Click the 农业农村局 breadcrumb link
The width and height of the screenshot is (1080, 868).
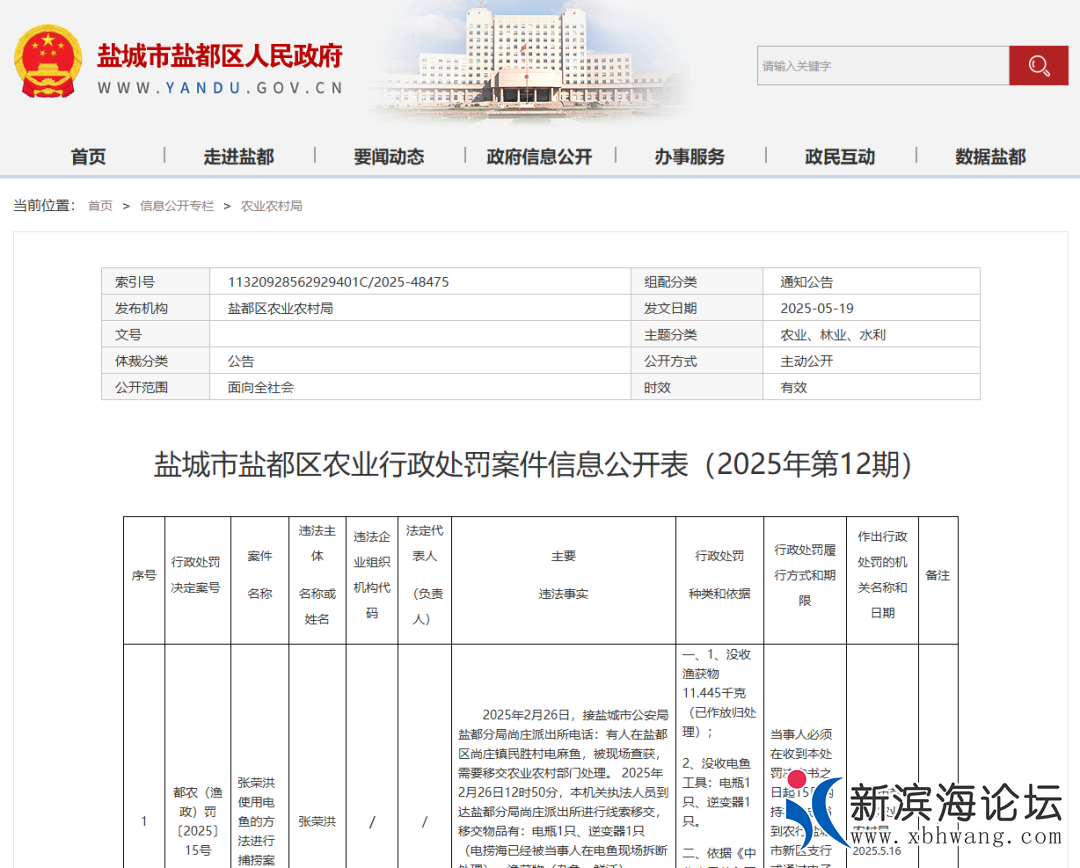[x=271, y=206]
